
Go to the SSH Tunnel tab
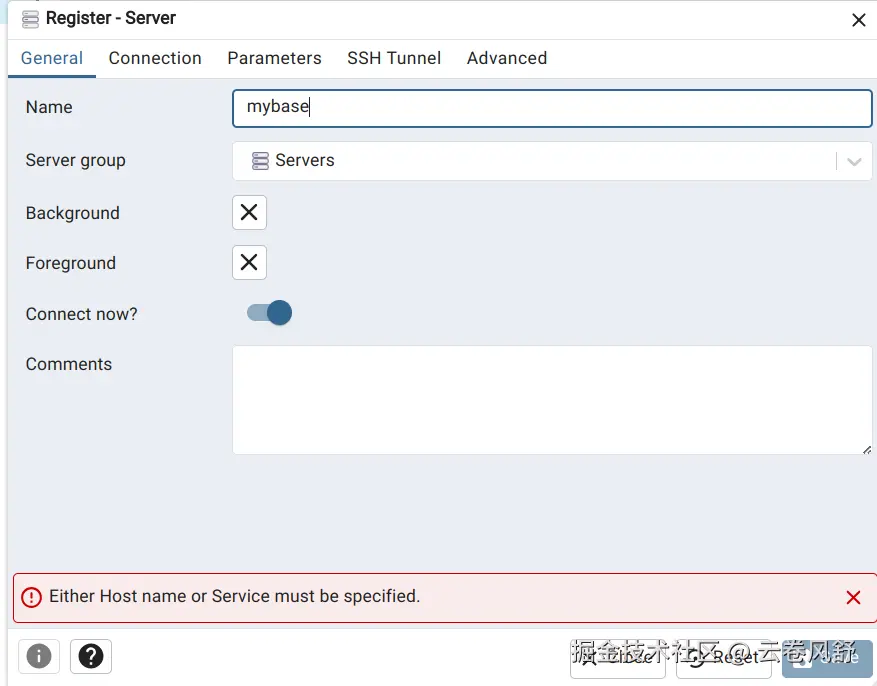coord(394,58)
